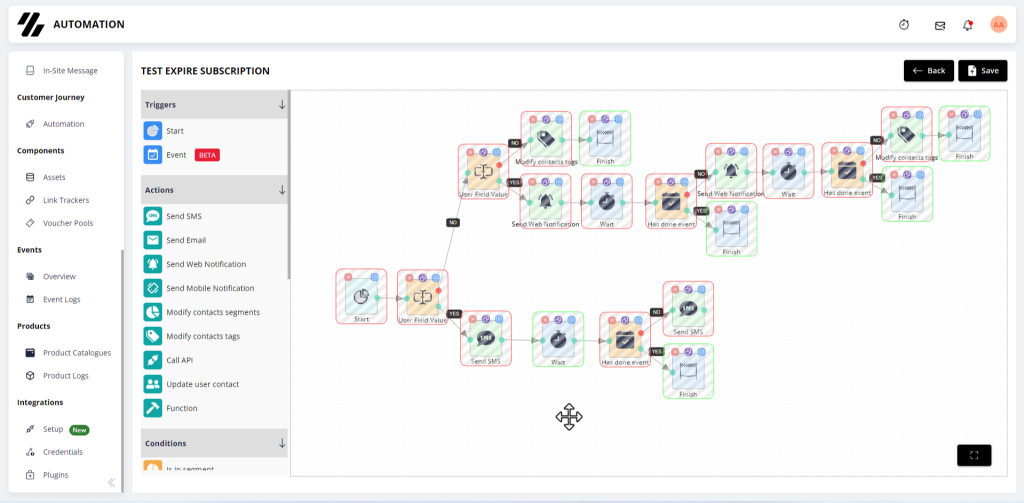1024x503 pixels.
Task: Choose the Function action icon
Action: pyautogui.click(x=153, y=408)
